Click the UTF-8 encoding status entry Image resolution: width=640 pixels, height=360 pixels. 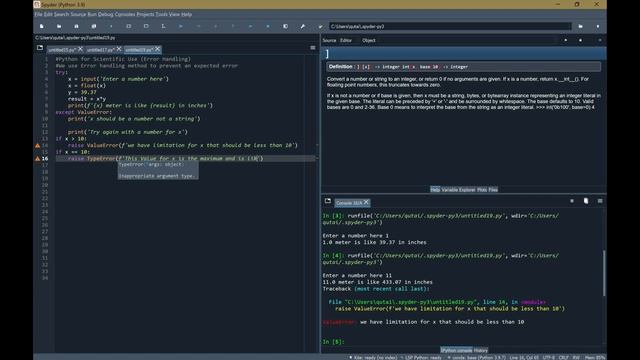[549, 358]
